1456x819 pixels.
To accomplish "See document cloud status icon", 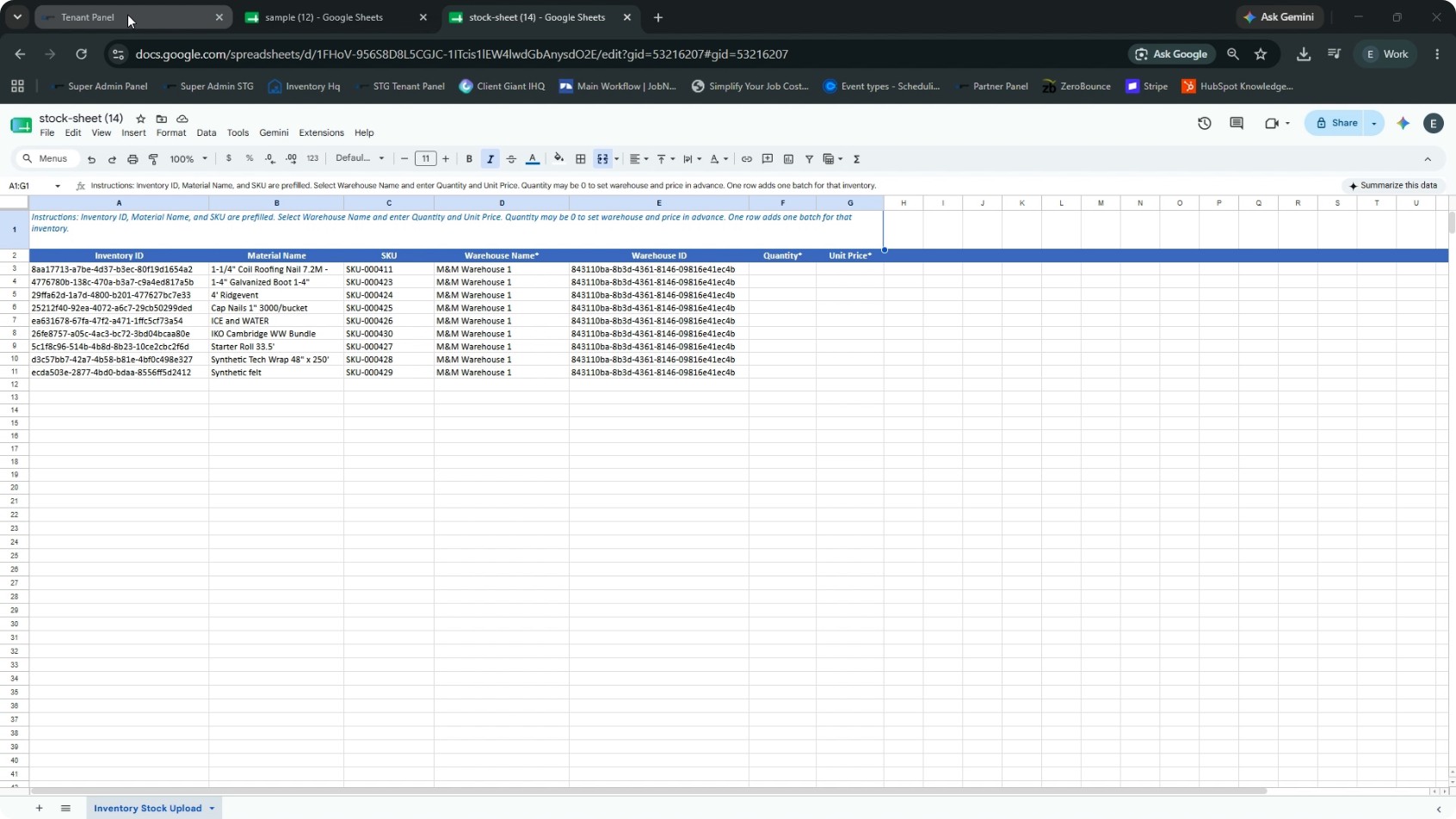I will coord(182,119).
